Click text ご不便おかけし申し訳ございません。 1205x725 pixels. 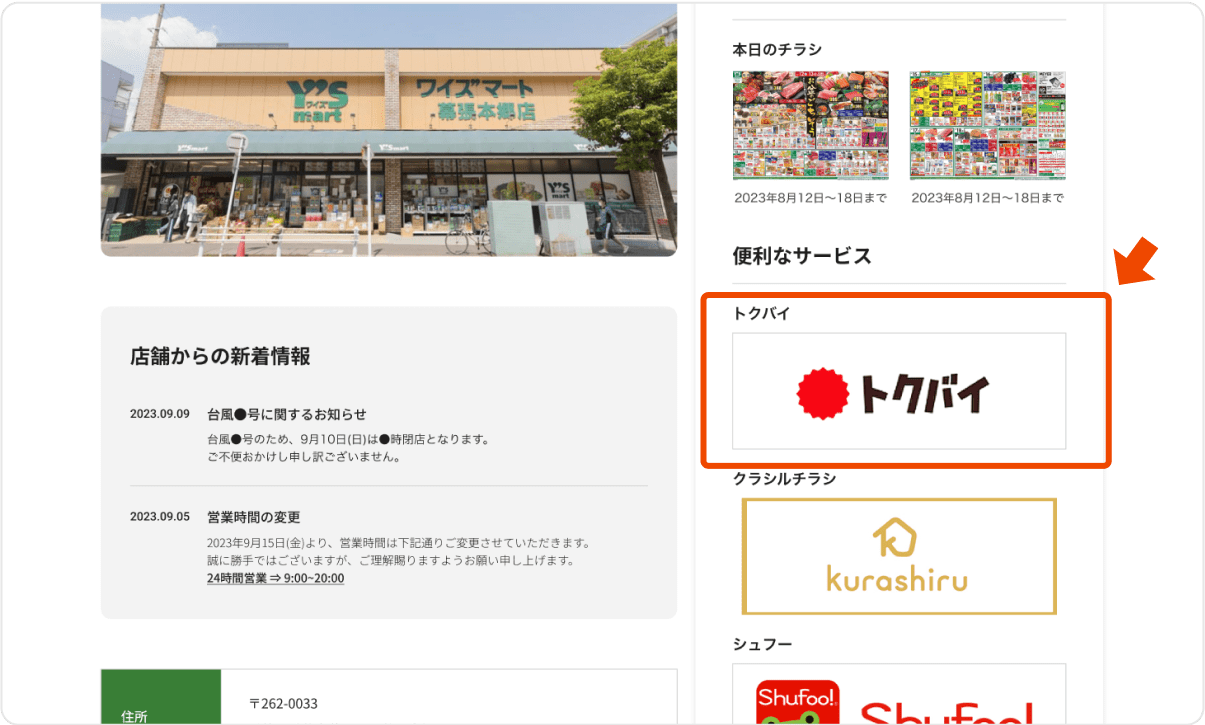304,457
